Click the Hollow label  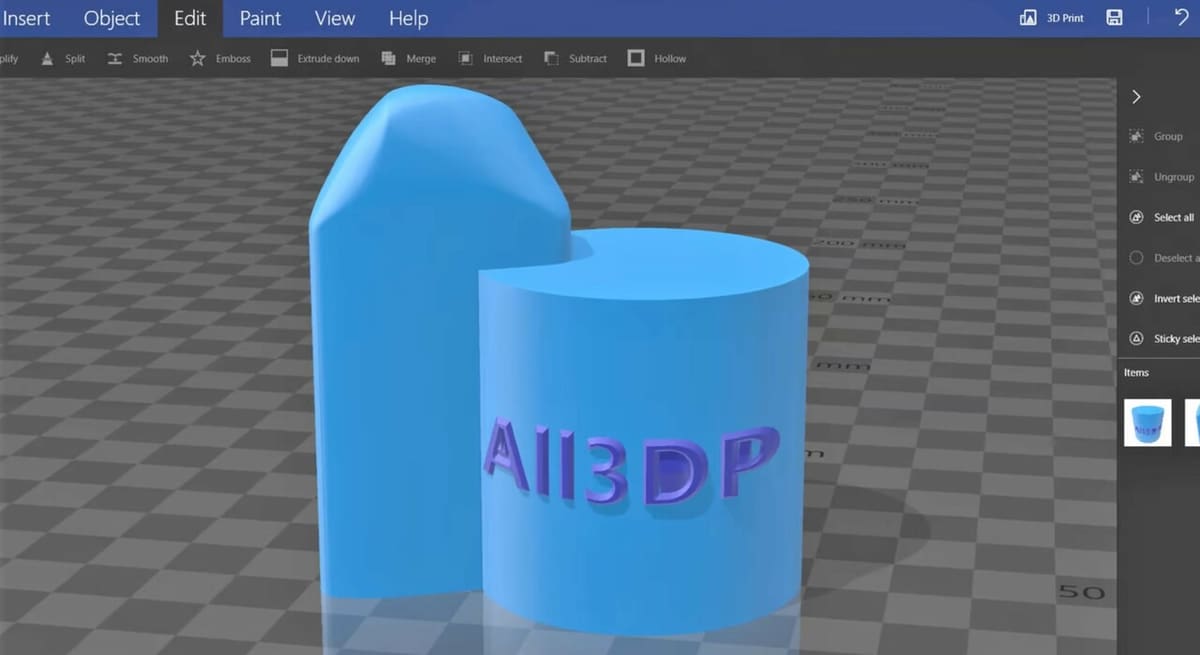click(x=670, y=59)
